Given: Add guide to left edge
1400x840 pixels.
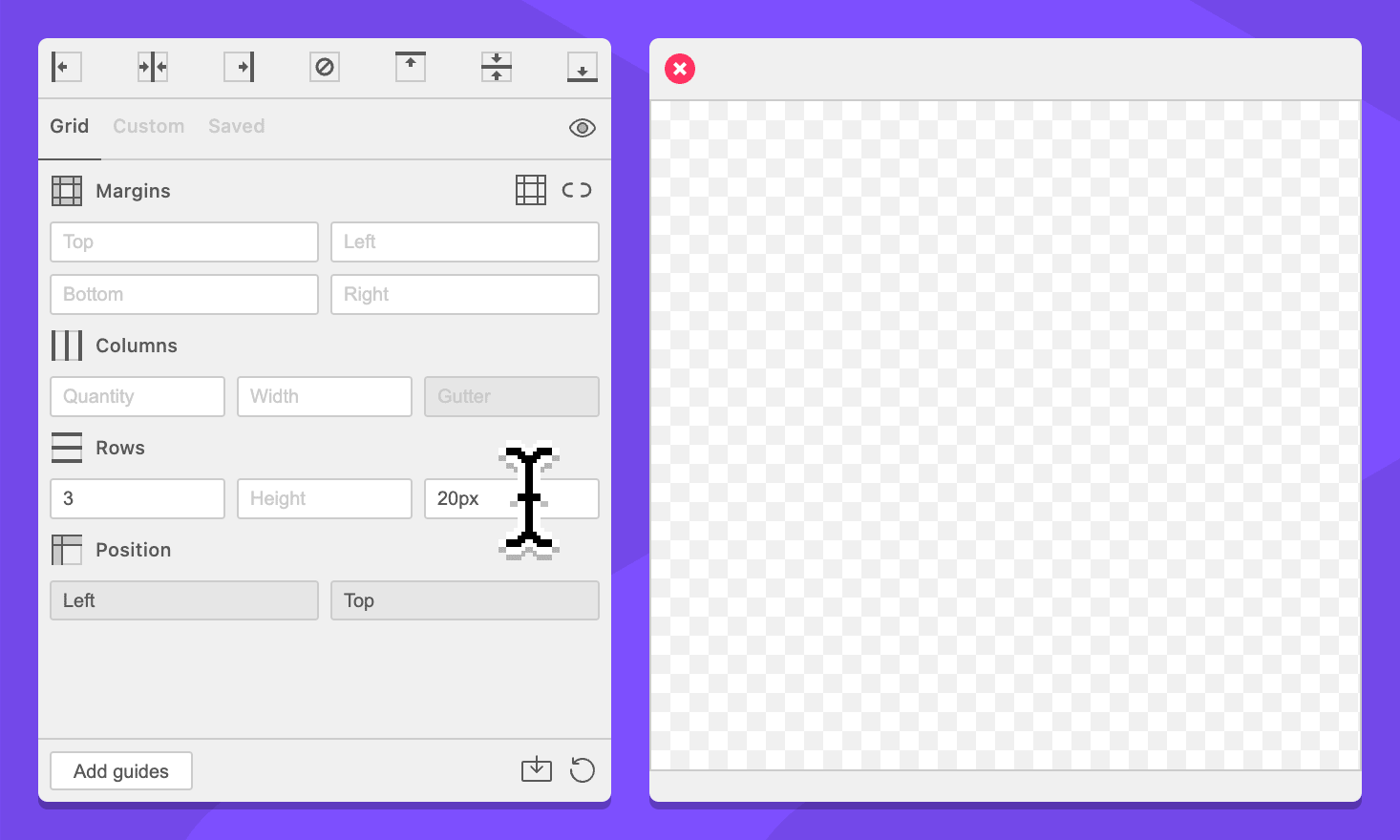Looking at the screenshot, I should tap(66, 67).
